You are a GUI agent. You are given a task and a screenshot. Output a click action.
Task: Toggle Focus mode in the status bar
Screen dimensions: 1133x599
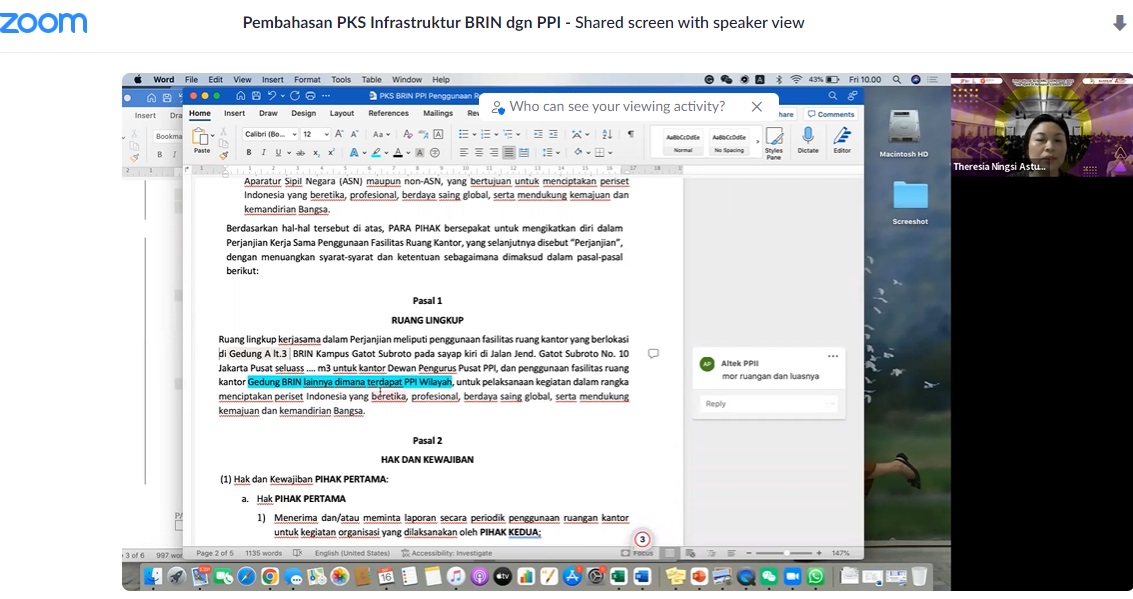pos(637,553)
